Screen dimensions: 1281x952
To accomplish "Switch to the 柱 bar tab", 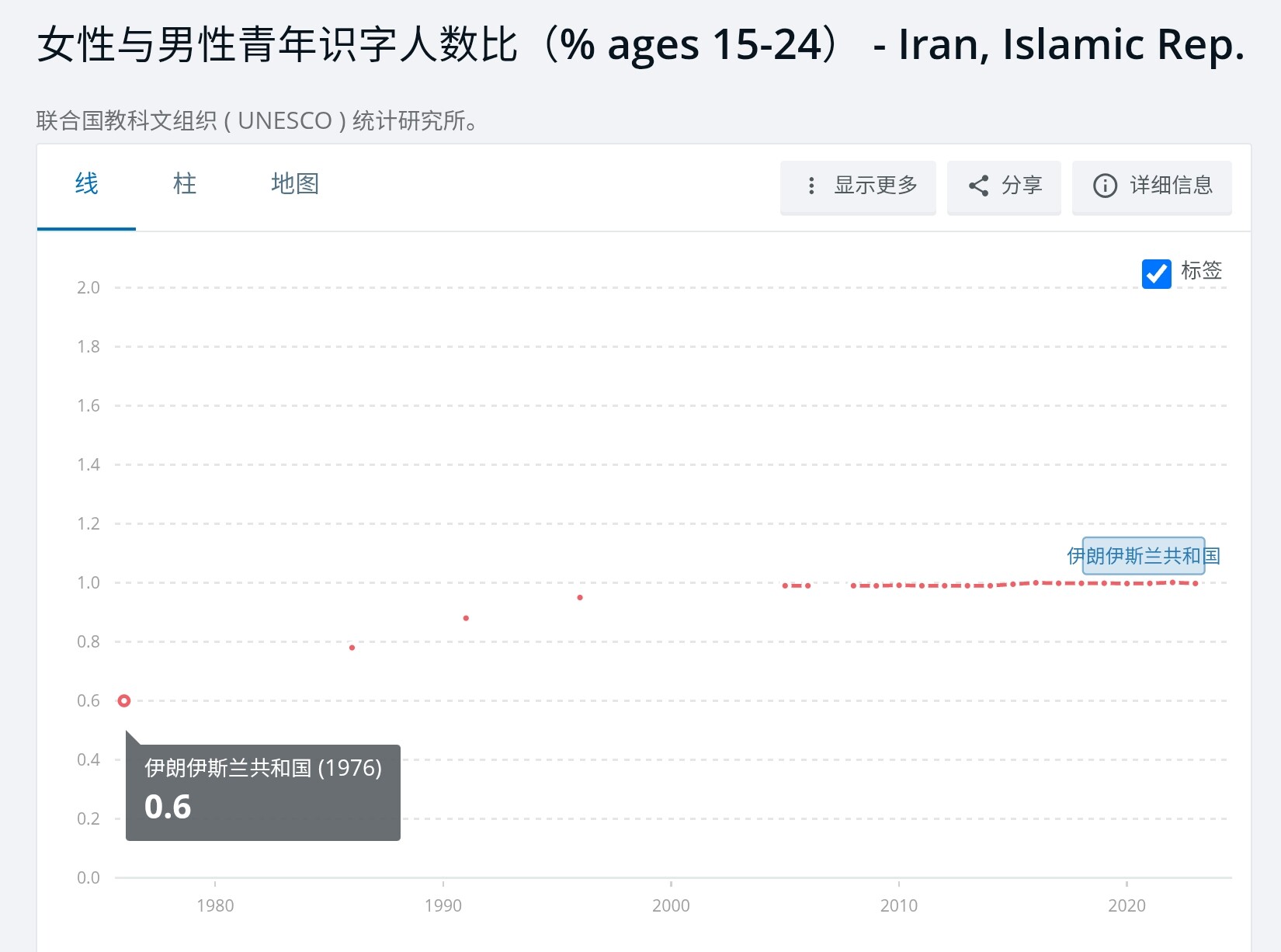I will pyautogui.click(x=185, y=184).
